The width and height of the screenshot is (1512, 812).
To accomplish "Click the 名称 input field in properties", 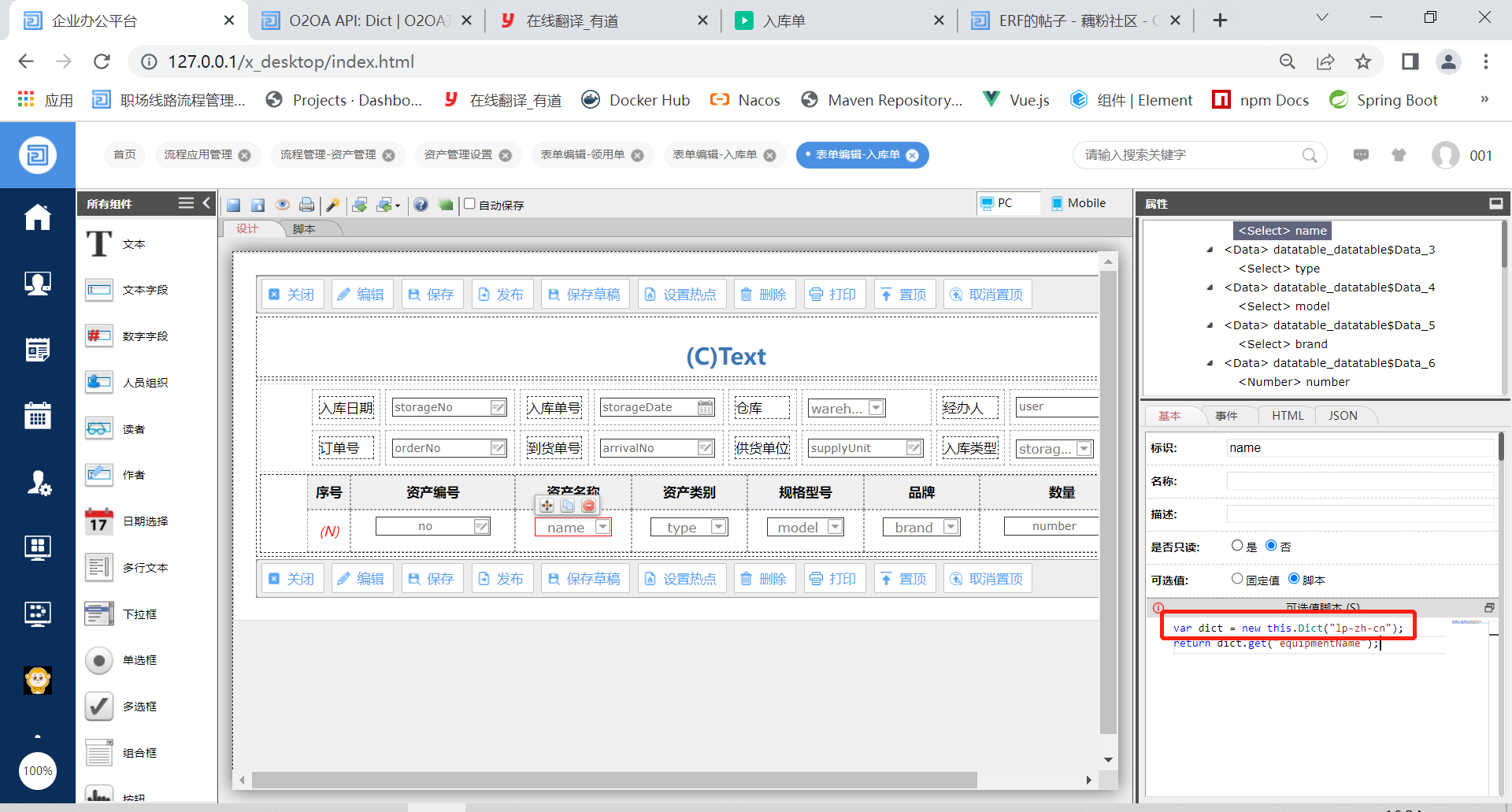I will point(1359,481).
